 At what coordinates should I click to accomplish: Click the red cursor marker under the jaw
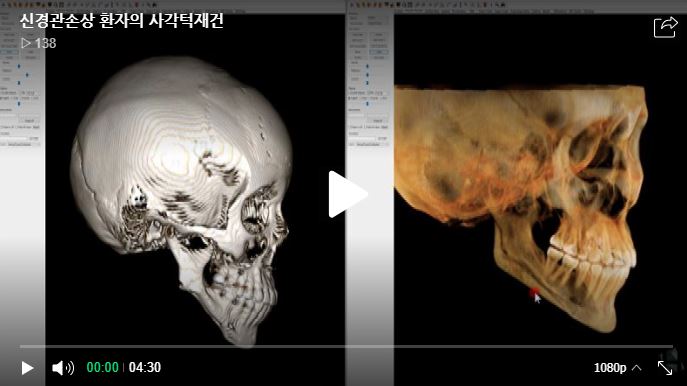pyautogui.click(x=534, y=293)
